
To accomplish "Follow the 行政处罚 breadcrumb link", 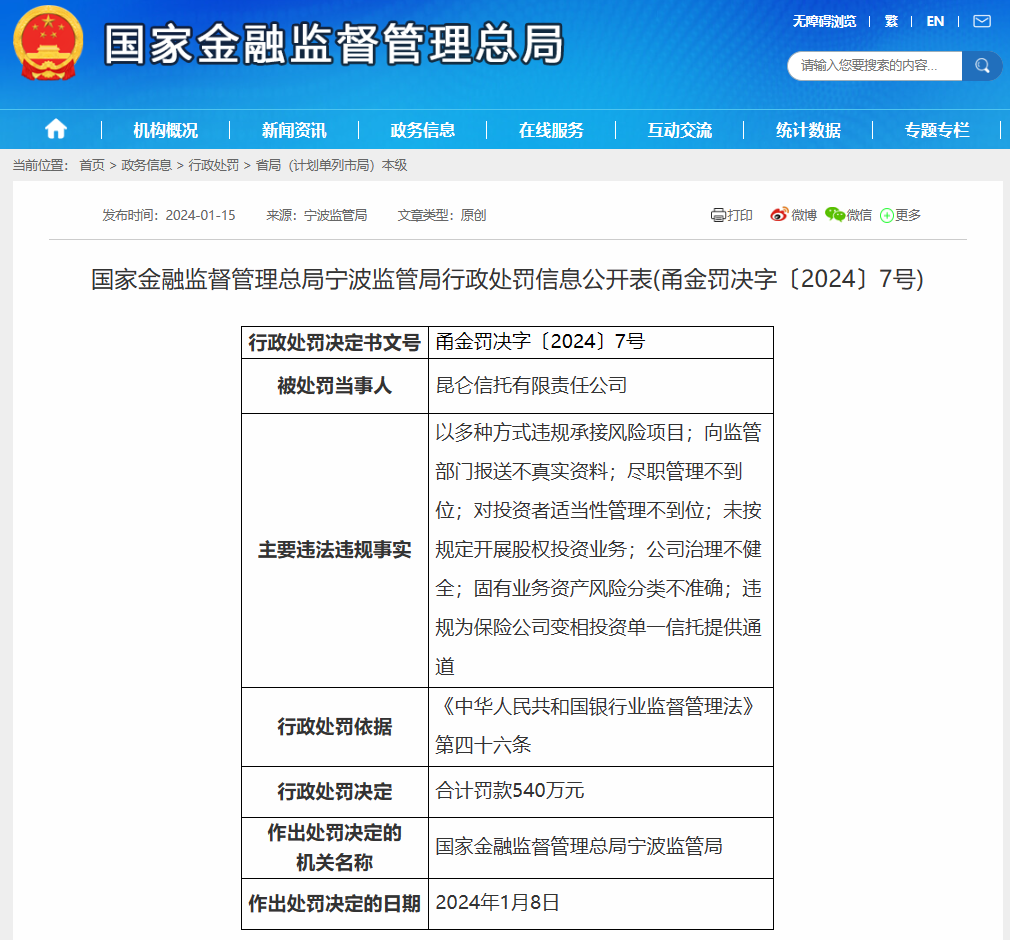I will point(213,166).
